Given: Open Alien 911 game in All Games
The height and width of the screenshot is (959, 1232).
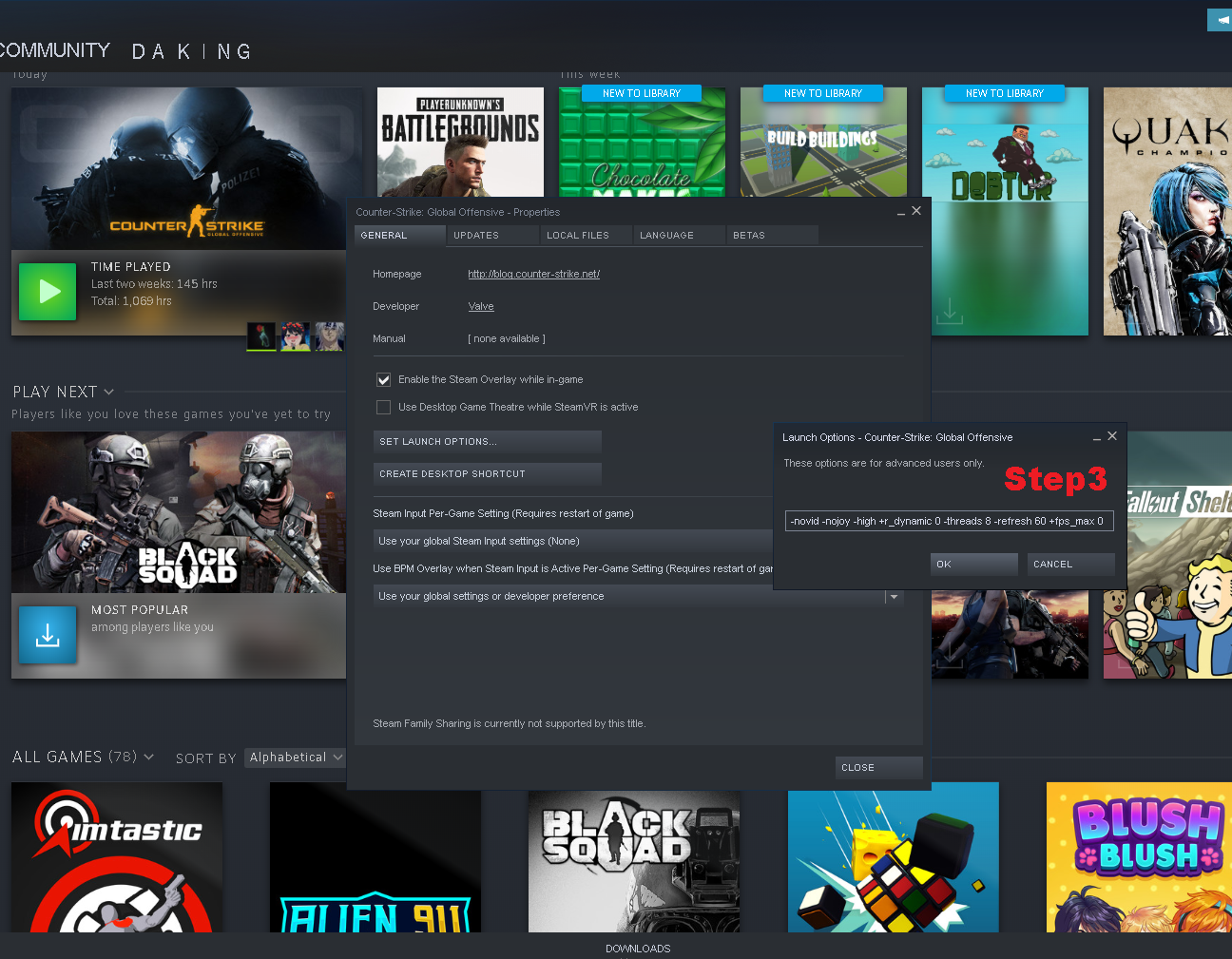Looking at the screenshot, I should (x=375, y=857).
